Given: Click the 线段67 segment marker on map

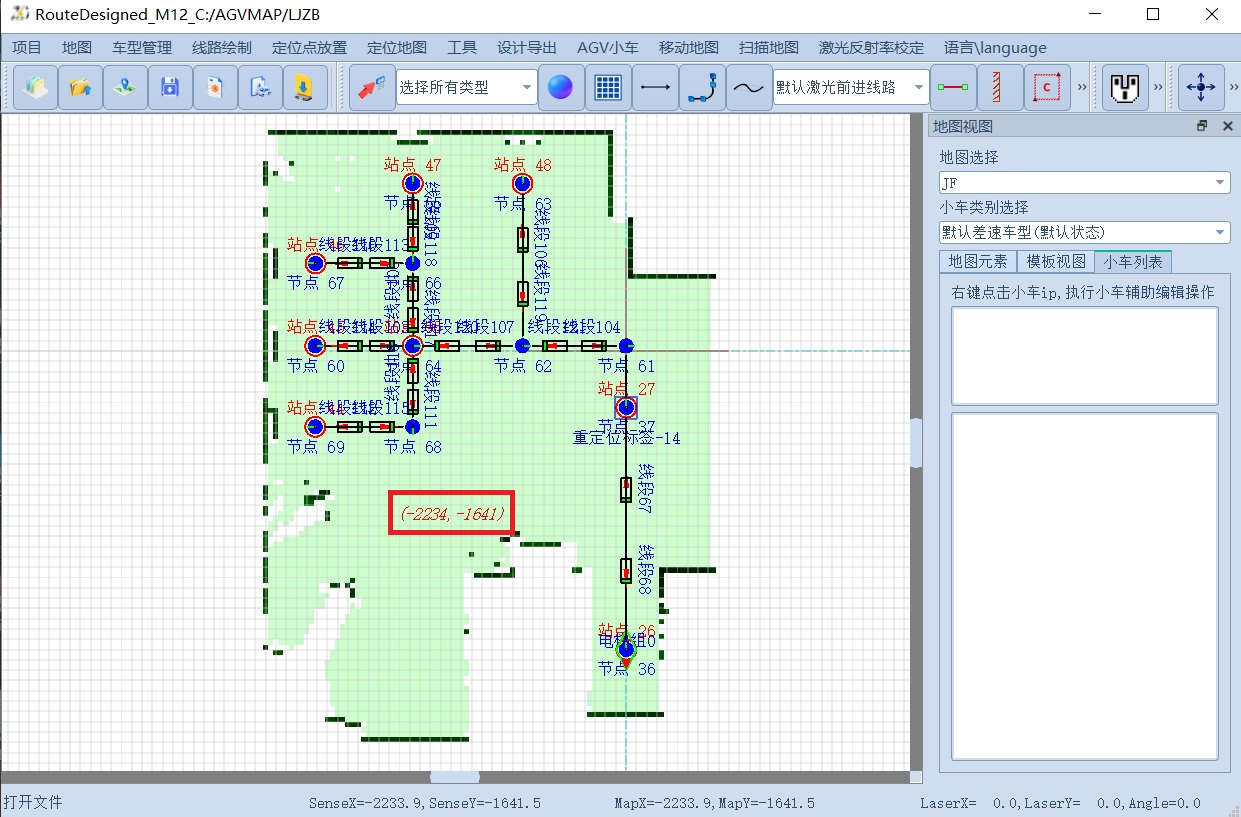Looking at the screenshot, I should click(x=626, y=489).
